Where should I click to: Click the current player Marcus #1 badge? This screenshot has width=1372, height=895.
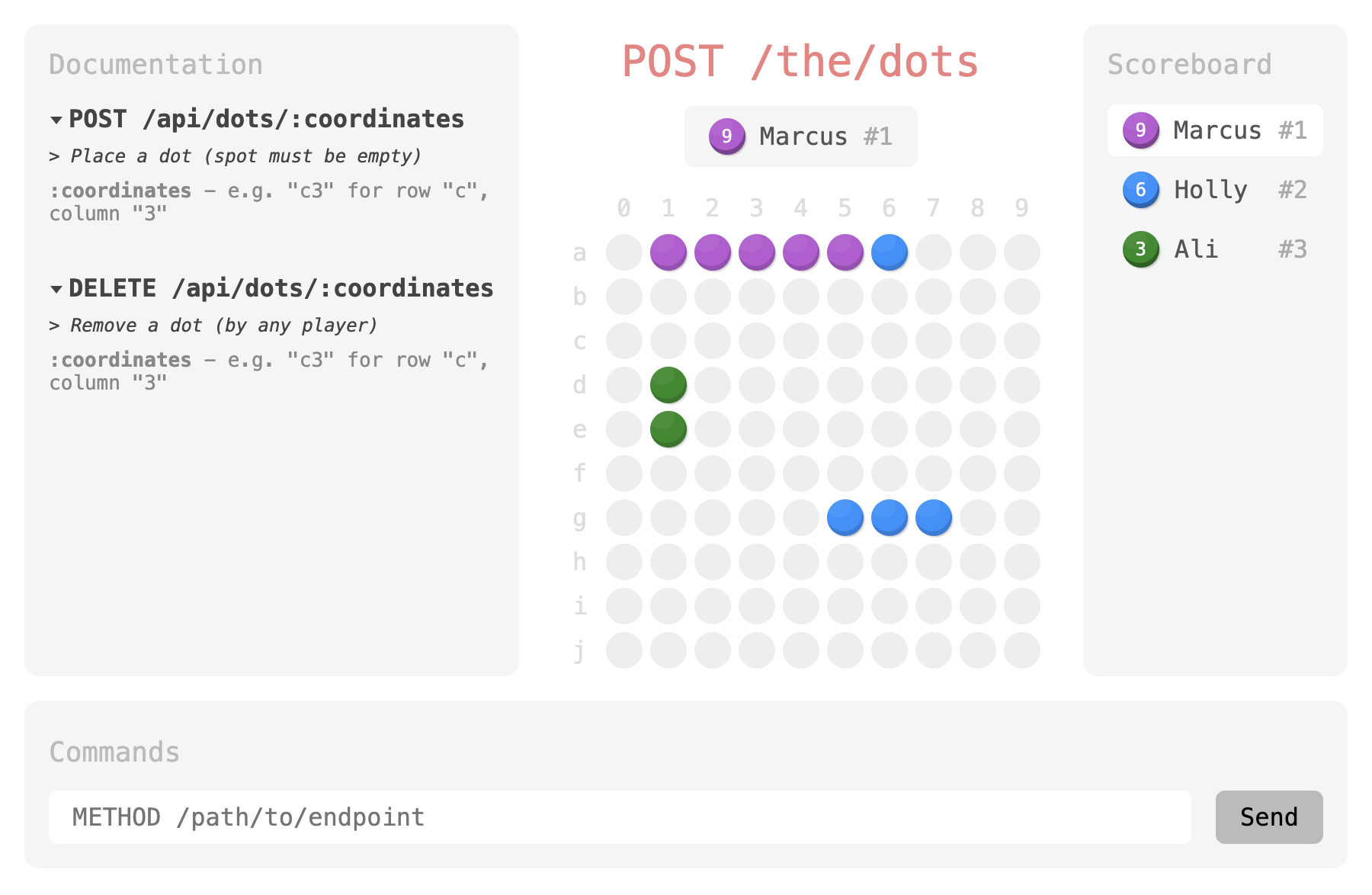[800, 136]
